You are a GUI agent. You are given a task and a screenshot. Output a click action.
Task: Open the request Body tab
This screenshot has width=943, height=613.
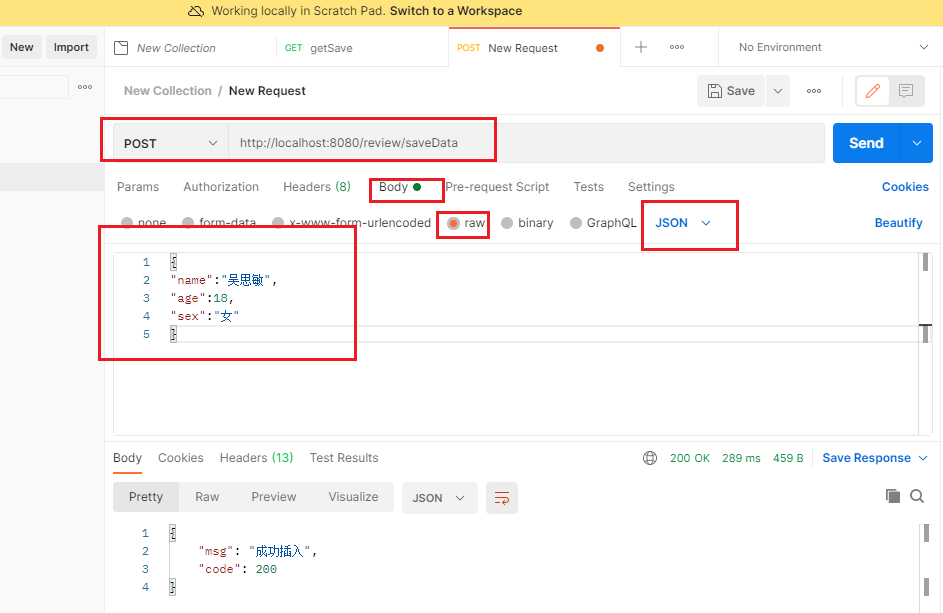[x=400, y=187]
